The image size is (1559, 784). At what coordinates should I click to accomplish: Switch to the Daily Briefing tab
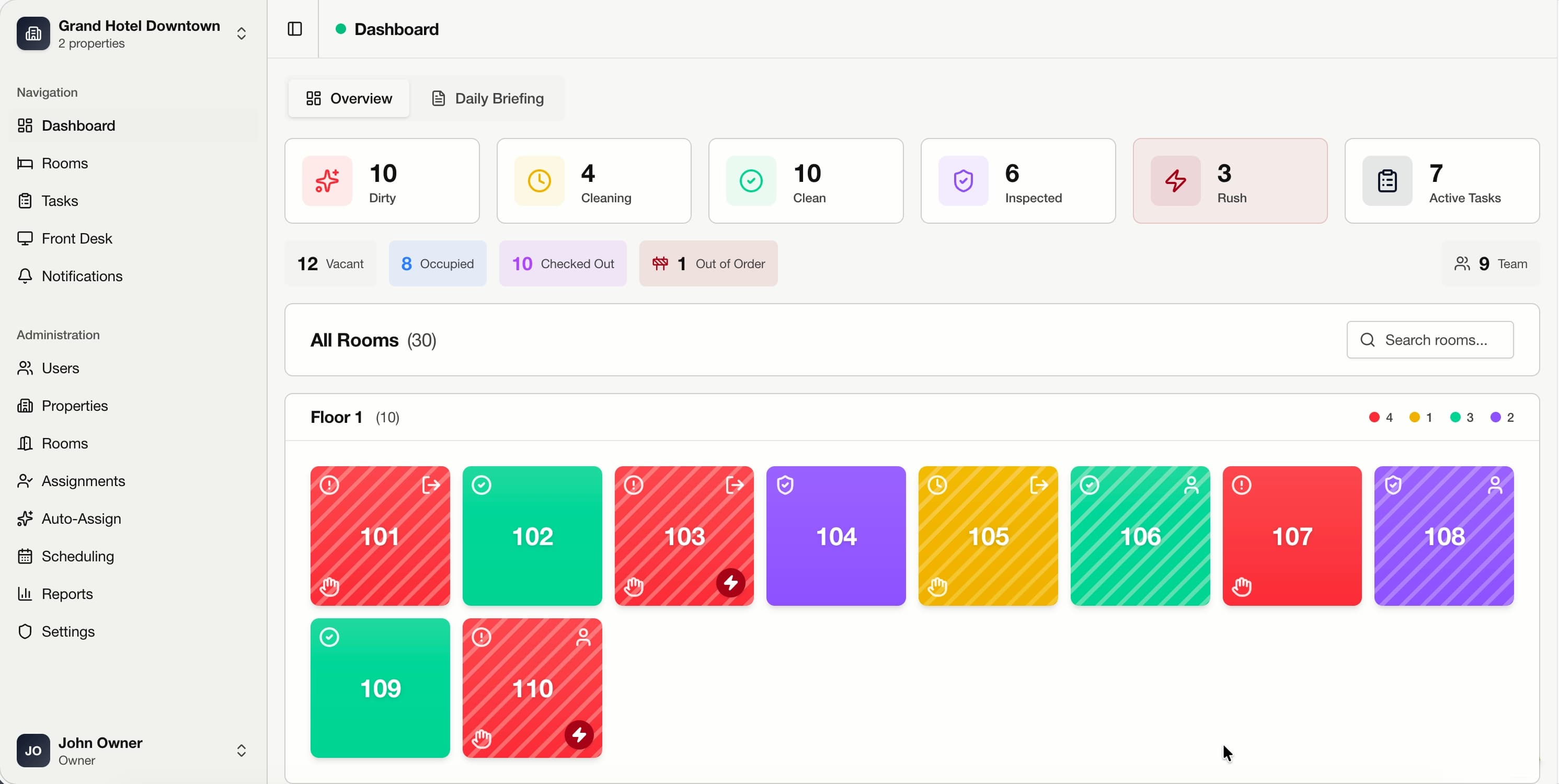pos(487,98)
